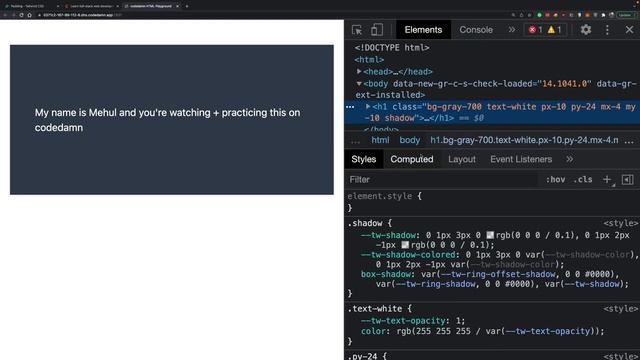
Task: Click the .text-white selector name
Action: tap(374, 309)
